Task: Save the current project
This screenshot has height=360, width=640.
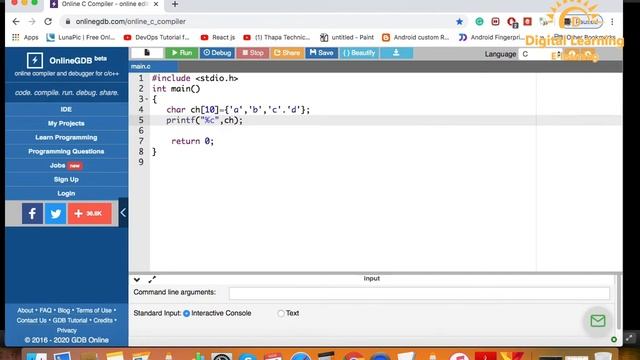Action: tap(322, 53)
